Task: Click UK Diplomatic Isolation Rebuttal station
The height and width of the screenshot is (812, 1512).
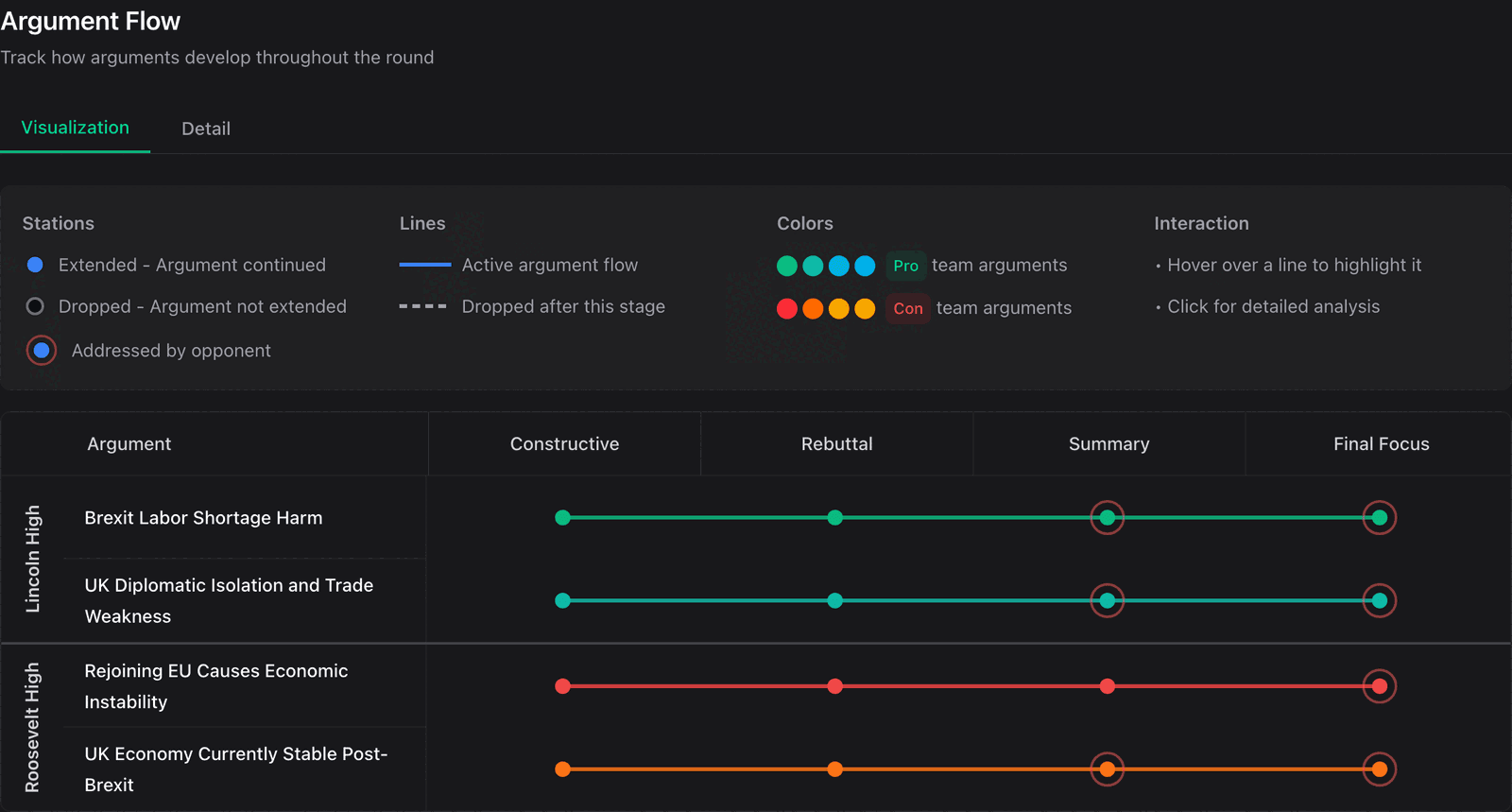Action: click(834, 600)
